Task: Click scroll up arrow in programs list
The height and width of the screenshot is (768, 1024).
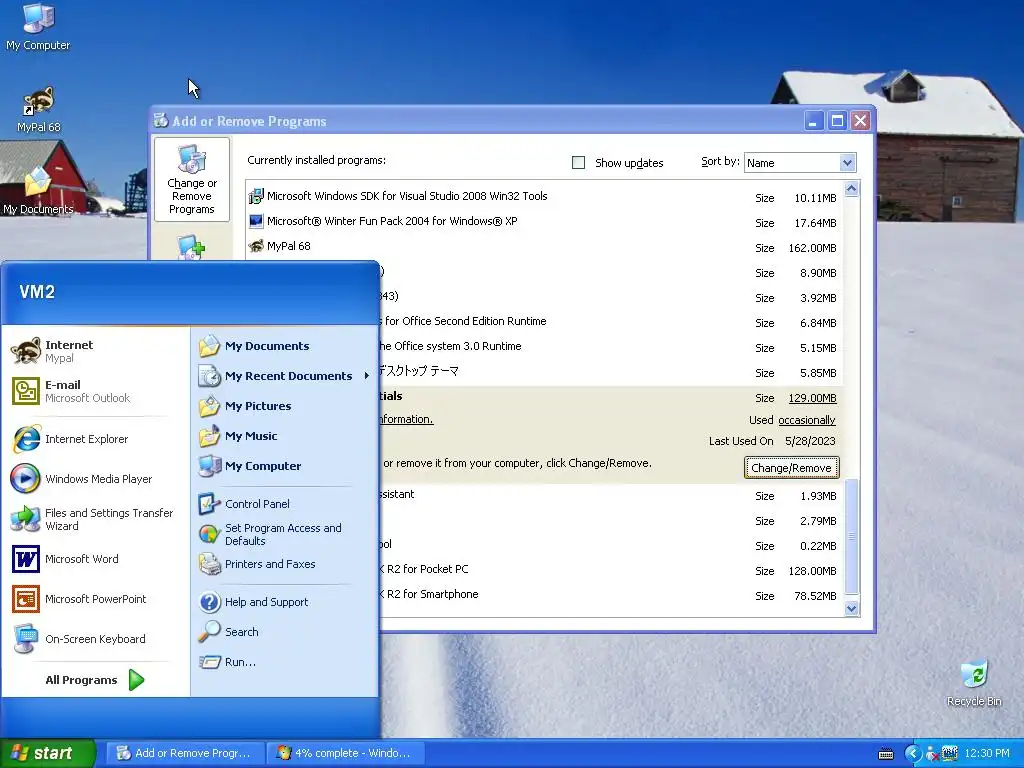Action: coord(852,189)
